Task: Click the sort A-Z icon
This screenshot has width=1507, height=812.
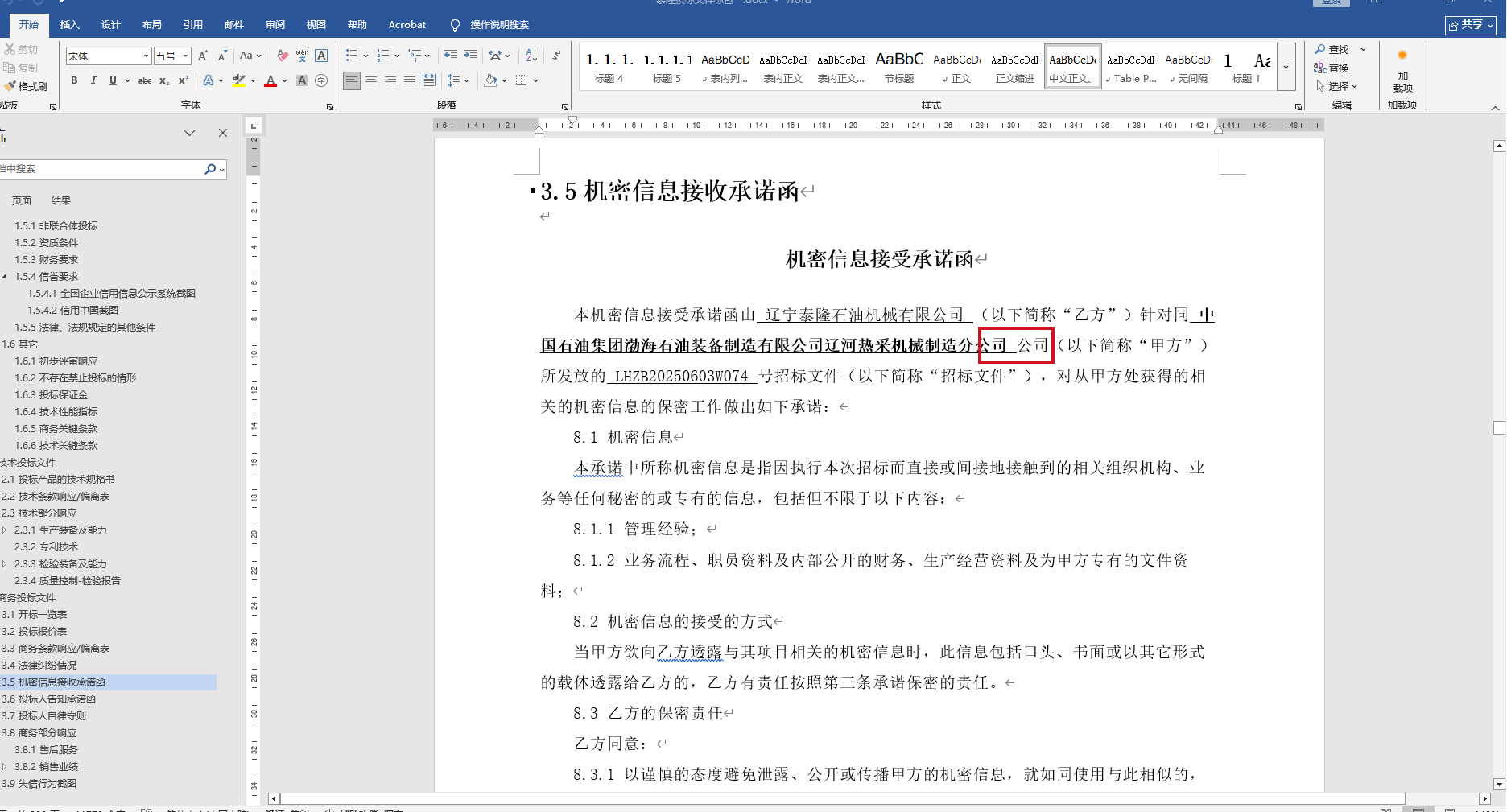Action: pyautogui.click(x=531, y=56)
